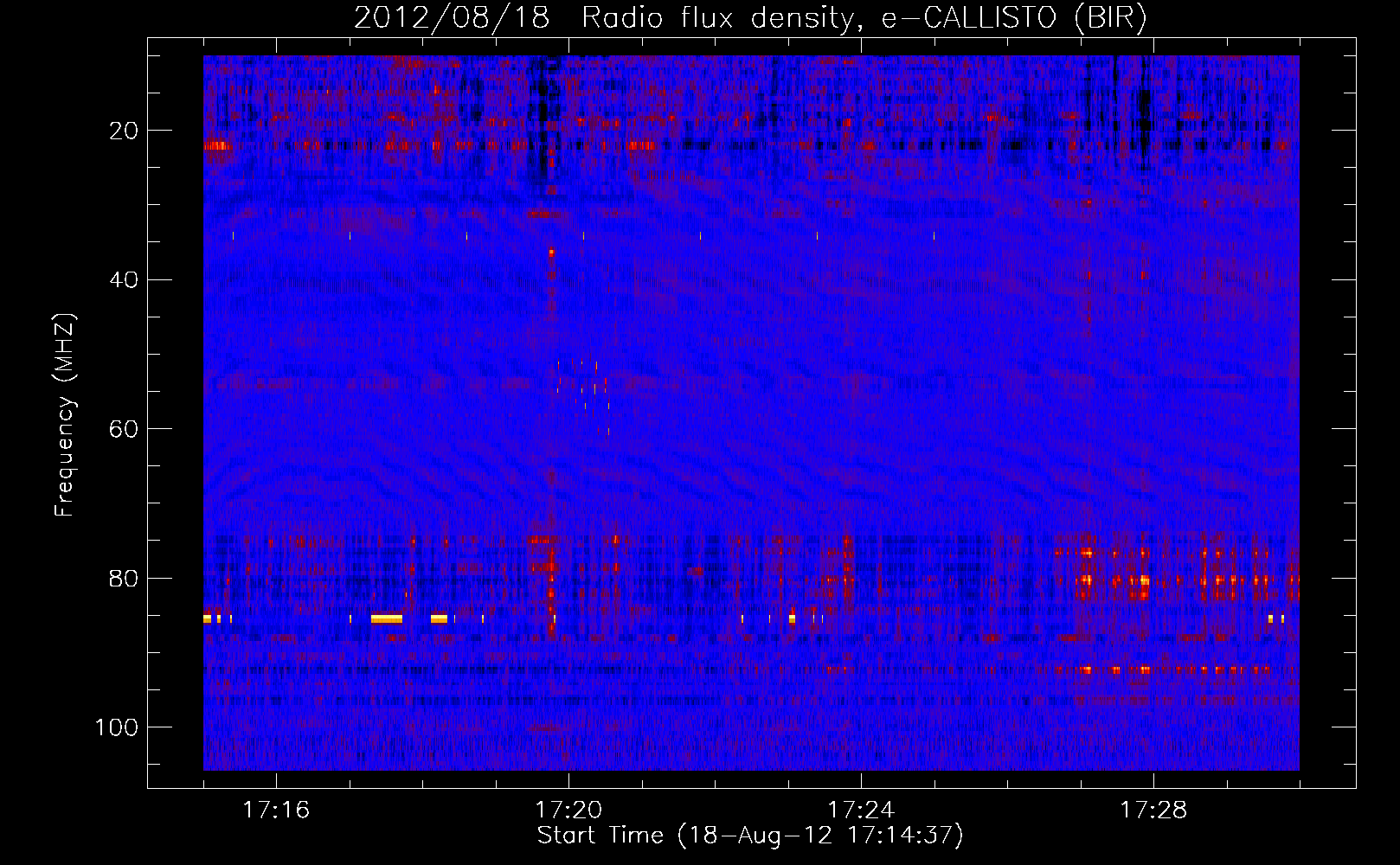Click the 17:20 time tick label
This screenshot has width=1400, height=865.
[568, 810]
